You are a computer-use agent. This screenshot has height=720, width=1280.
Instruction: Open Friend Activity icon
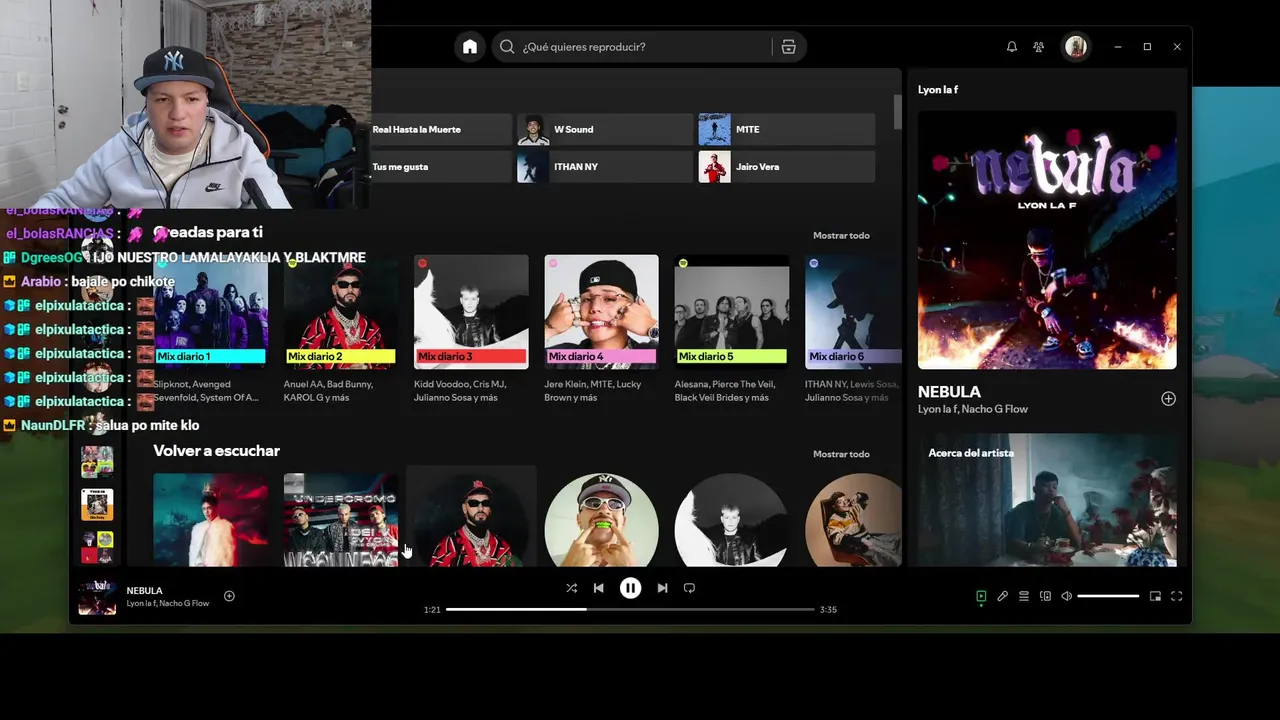(x=1039, y=47)
